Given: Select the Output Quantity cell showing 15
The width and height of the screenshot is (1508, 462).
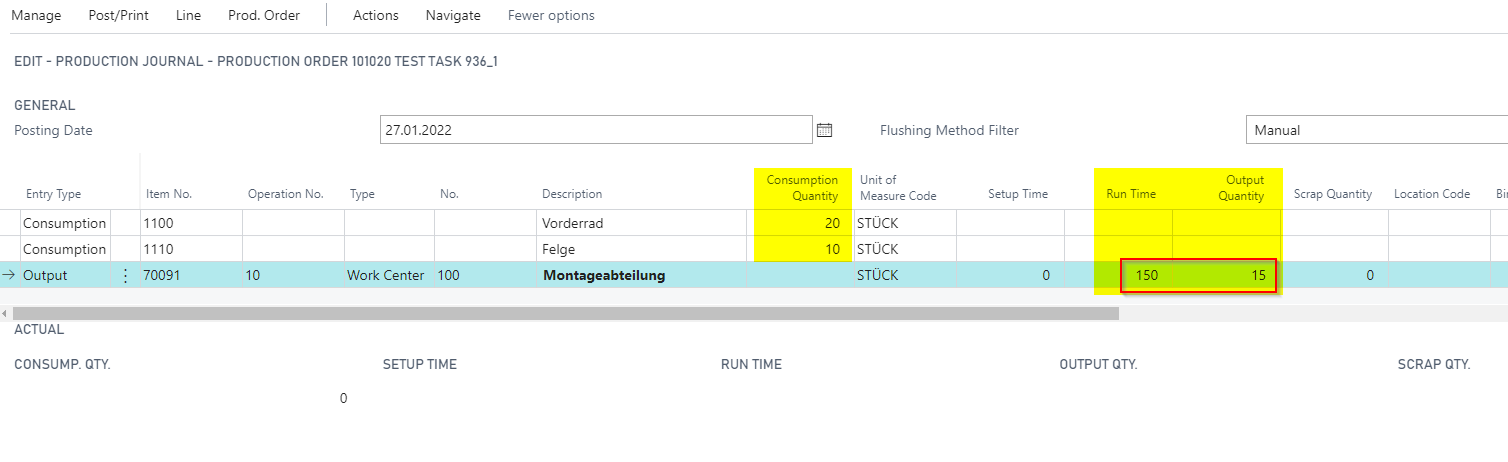Looking at the screenshot, I should (1227, 275).
